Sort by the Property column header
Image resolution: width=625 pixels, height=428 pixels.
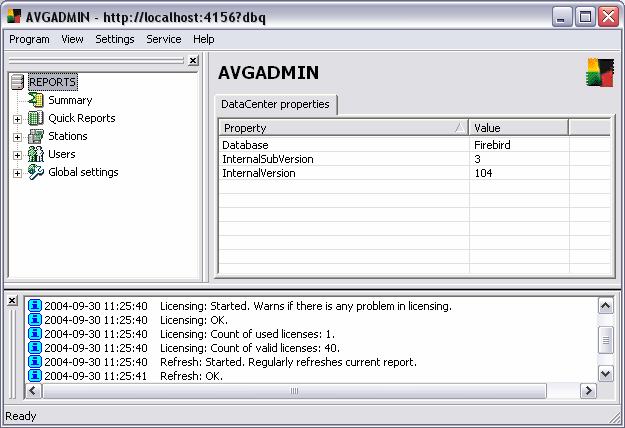tap(344, 128)
